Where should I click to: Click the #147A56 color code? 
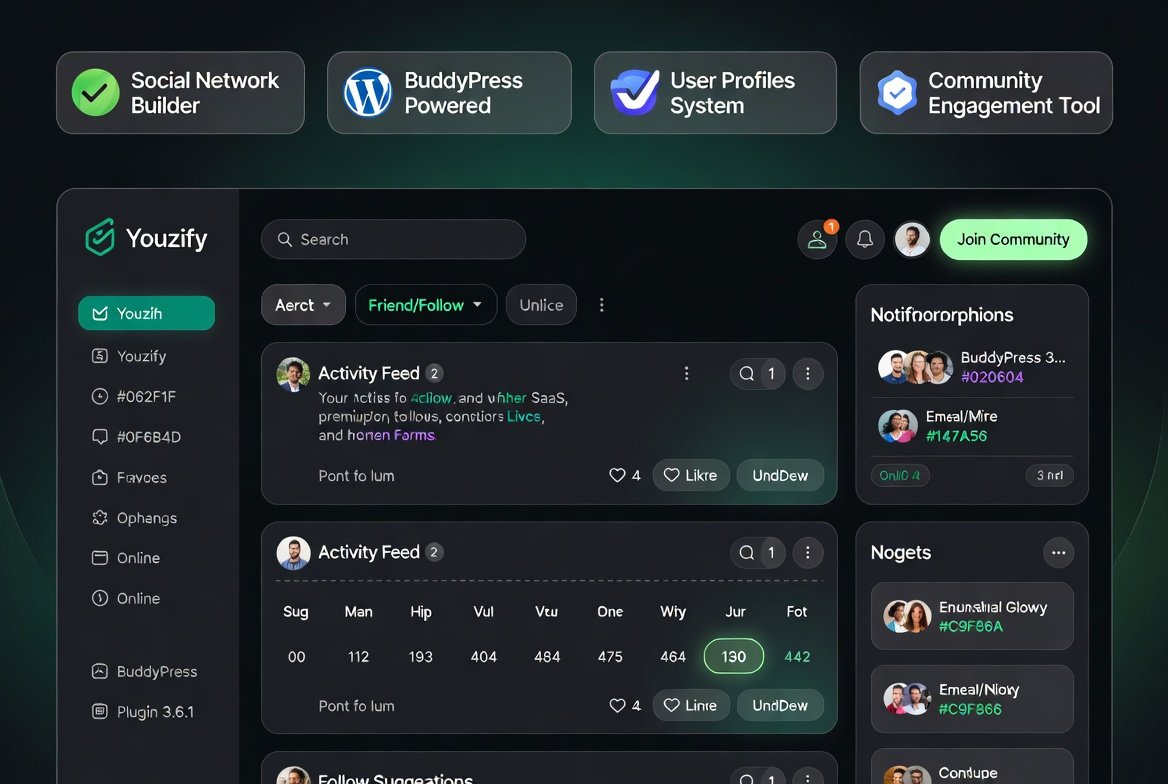[x=956, y=437]
